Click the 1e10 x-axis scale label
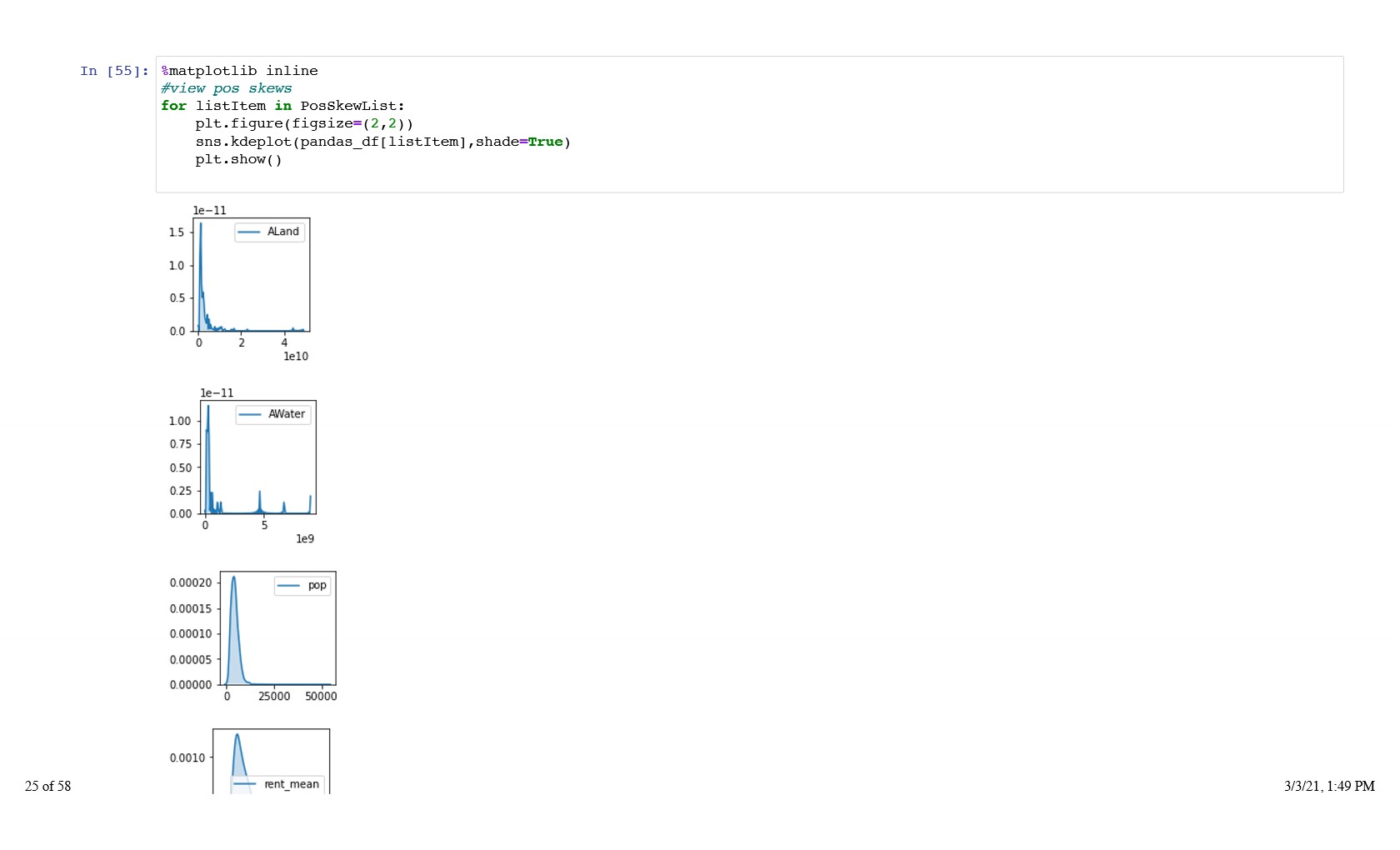 (296, 357)
